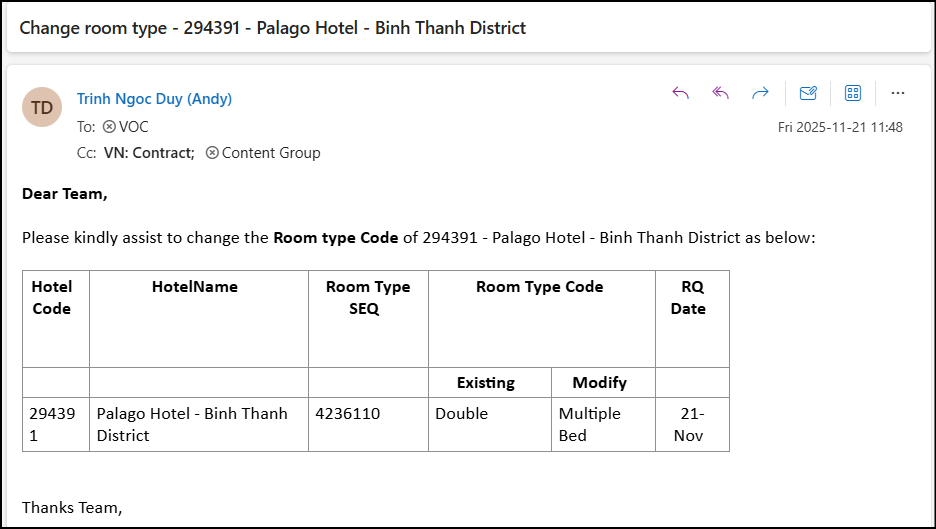Click the Multiple Bed table cell
This screenshot has height=529, width=936.
pos(589,424)
